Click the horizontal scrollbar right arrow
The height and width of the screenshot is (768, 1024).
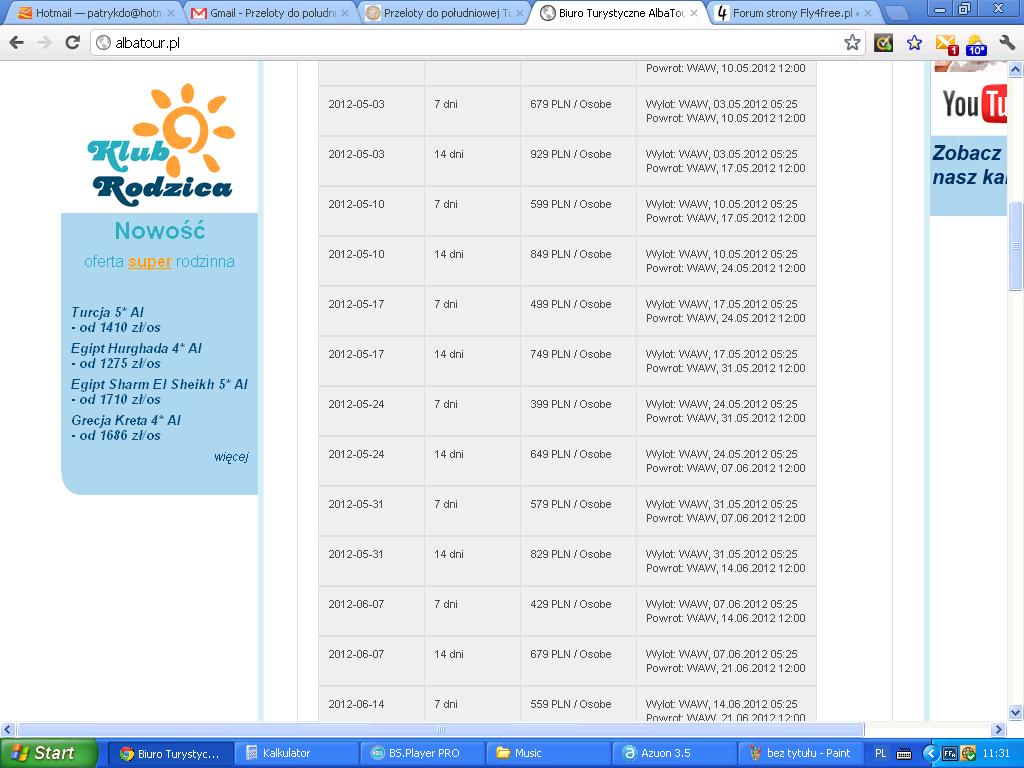tap(999, 729)
